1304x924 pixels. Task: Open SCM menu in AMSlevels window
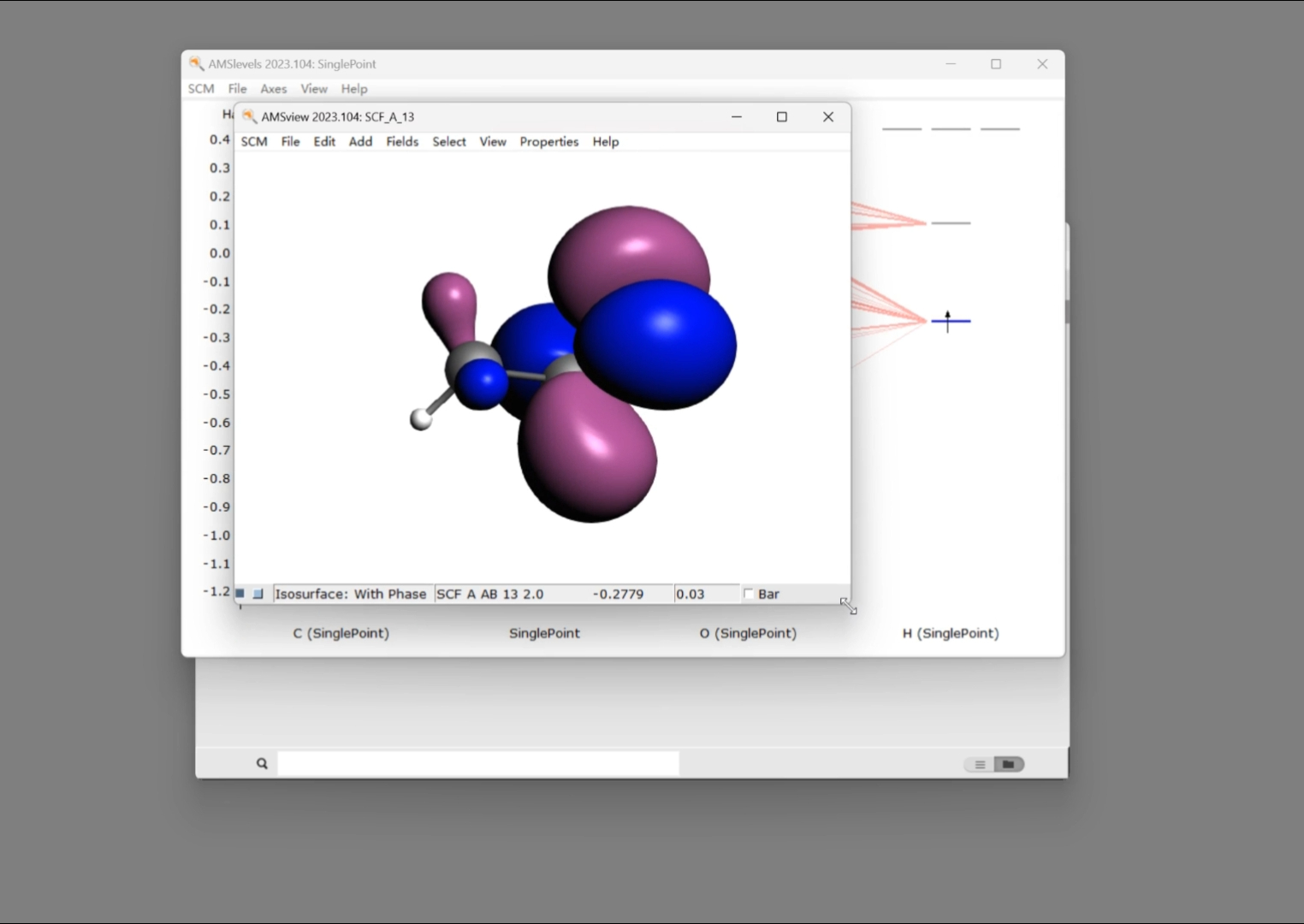click(x=201, y=89)
